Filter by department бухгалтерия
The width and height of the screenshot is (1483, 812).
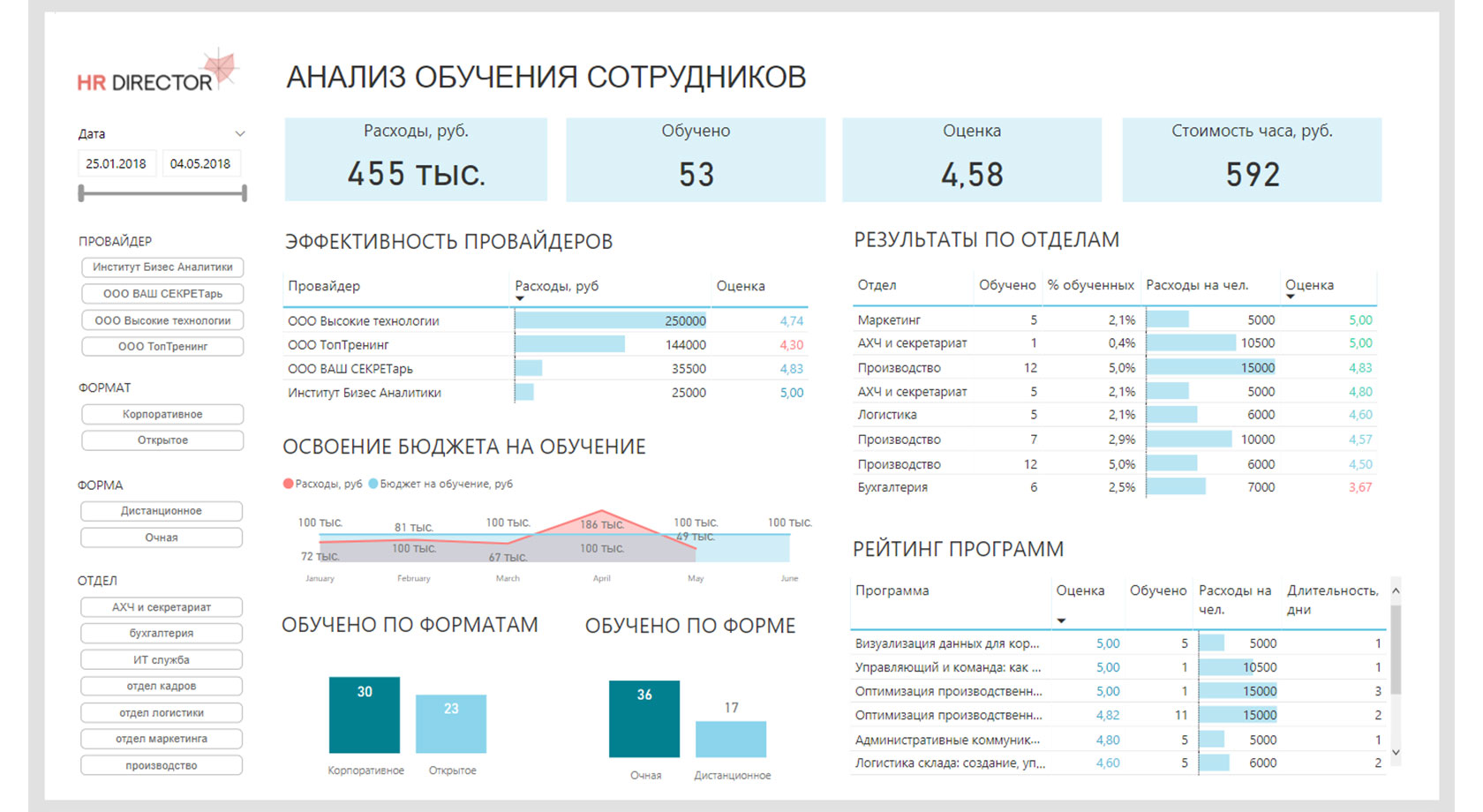coord(162,633)
